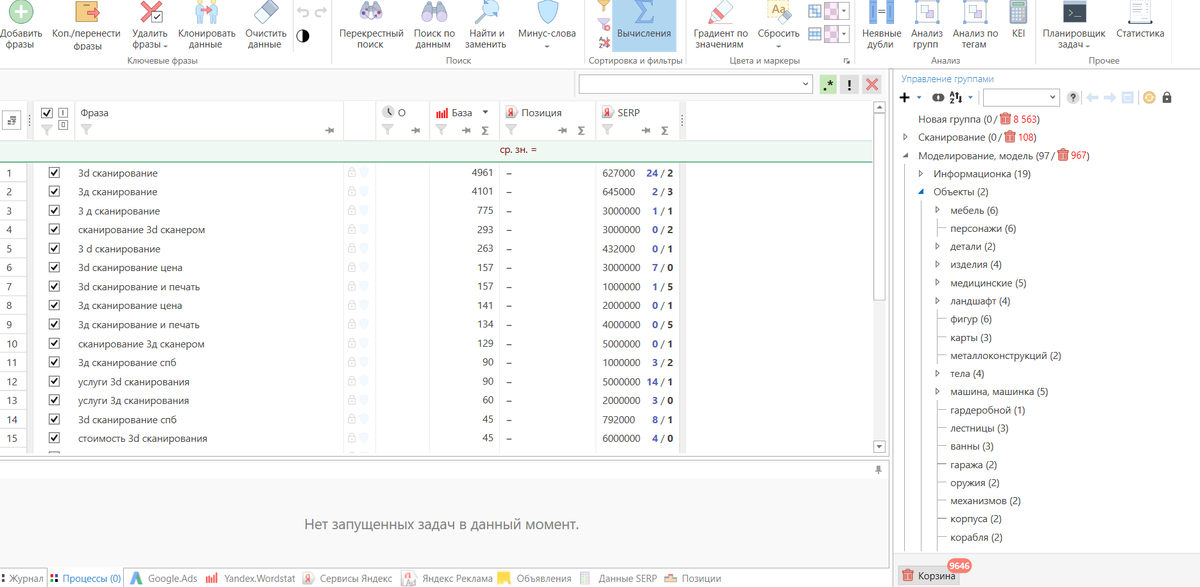Toggle checkbox for '3d сканирование цена'

pyautogui.click(x=54, y=267)
